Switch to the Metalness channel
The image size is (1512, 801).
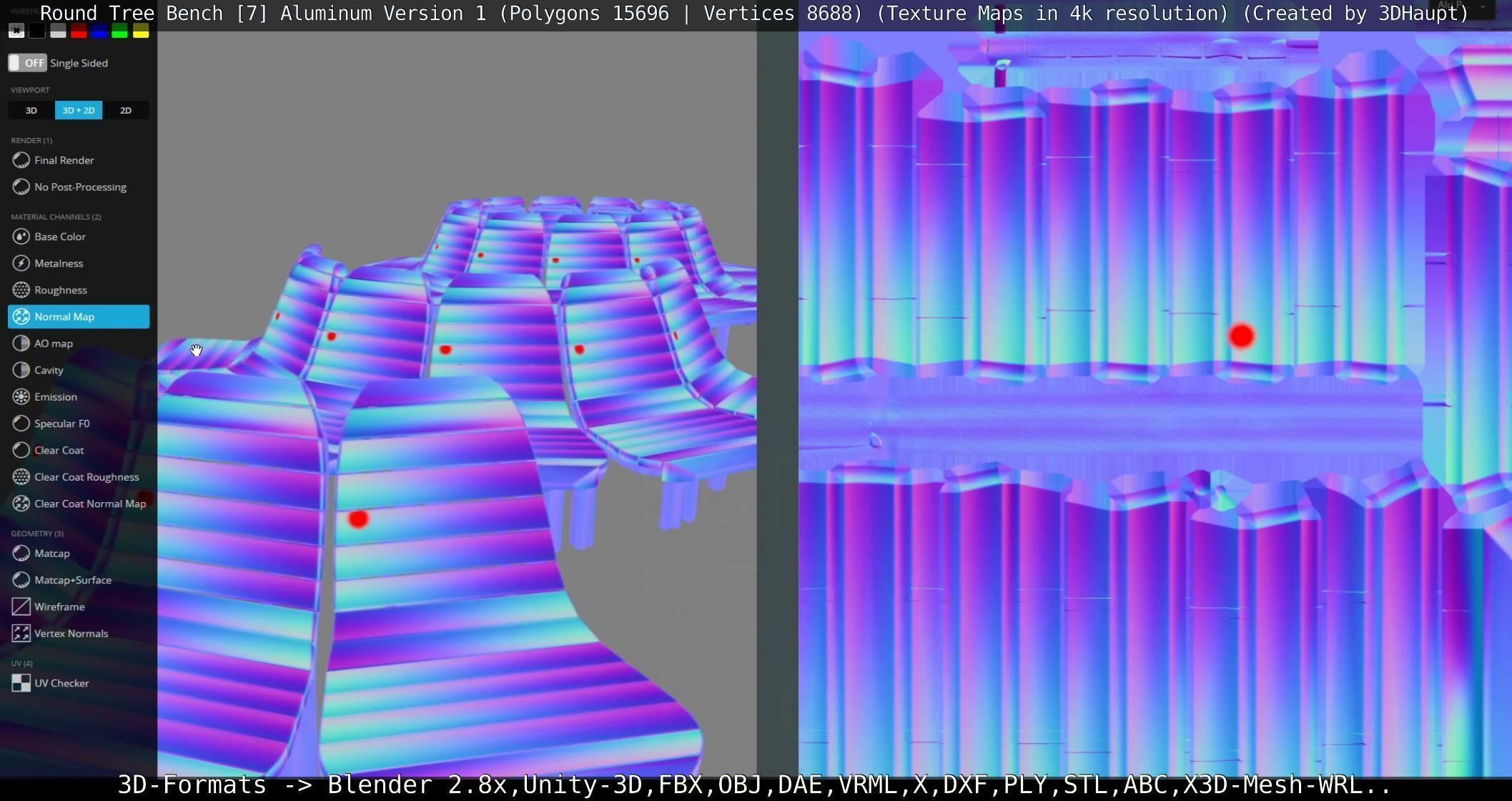(59, 263)
